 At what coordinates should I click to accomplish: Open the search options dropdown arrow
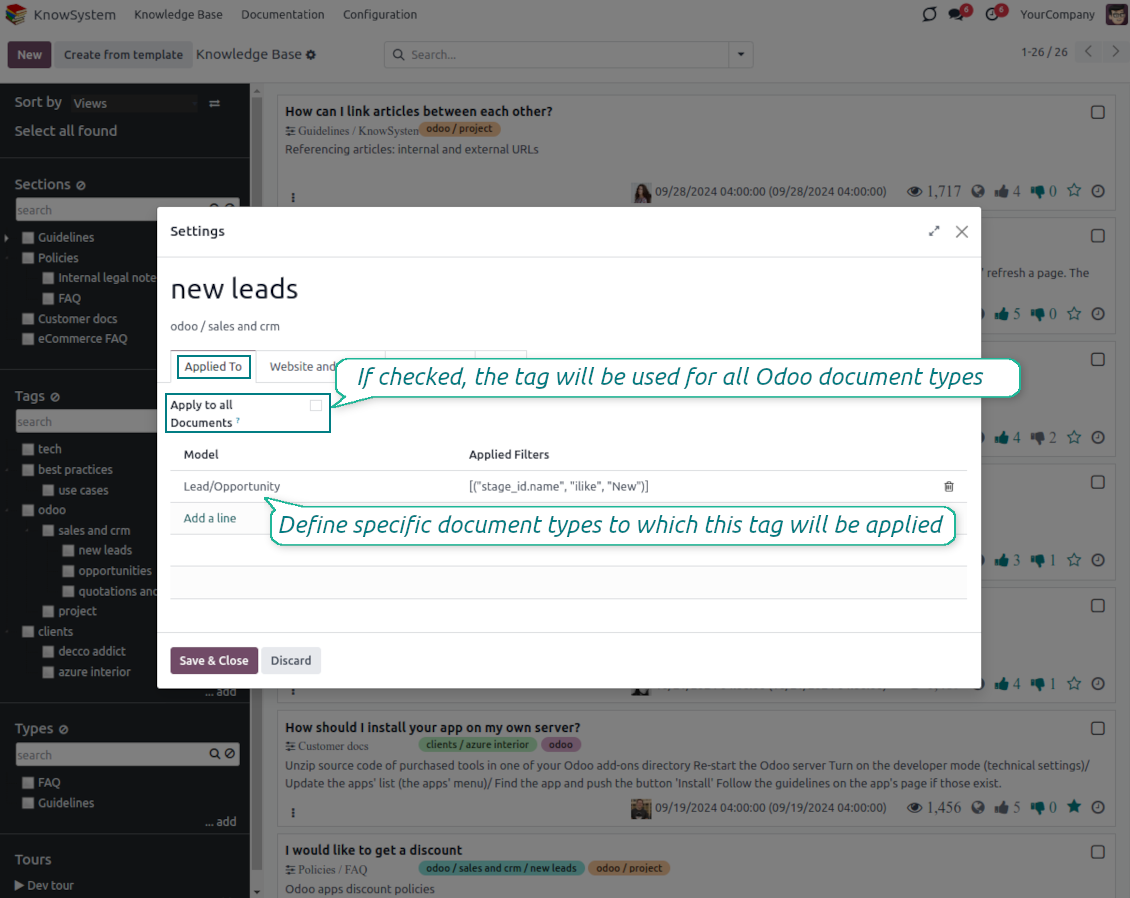tap(741, 55)
